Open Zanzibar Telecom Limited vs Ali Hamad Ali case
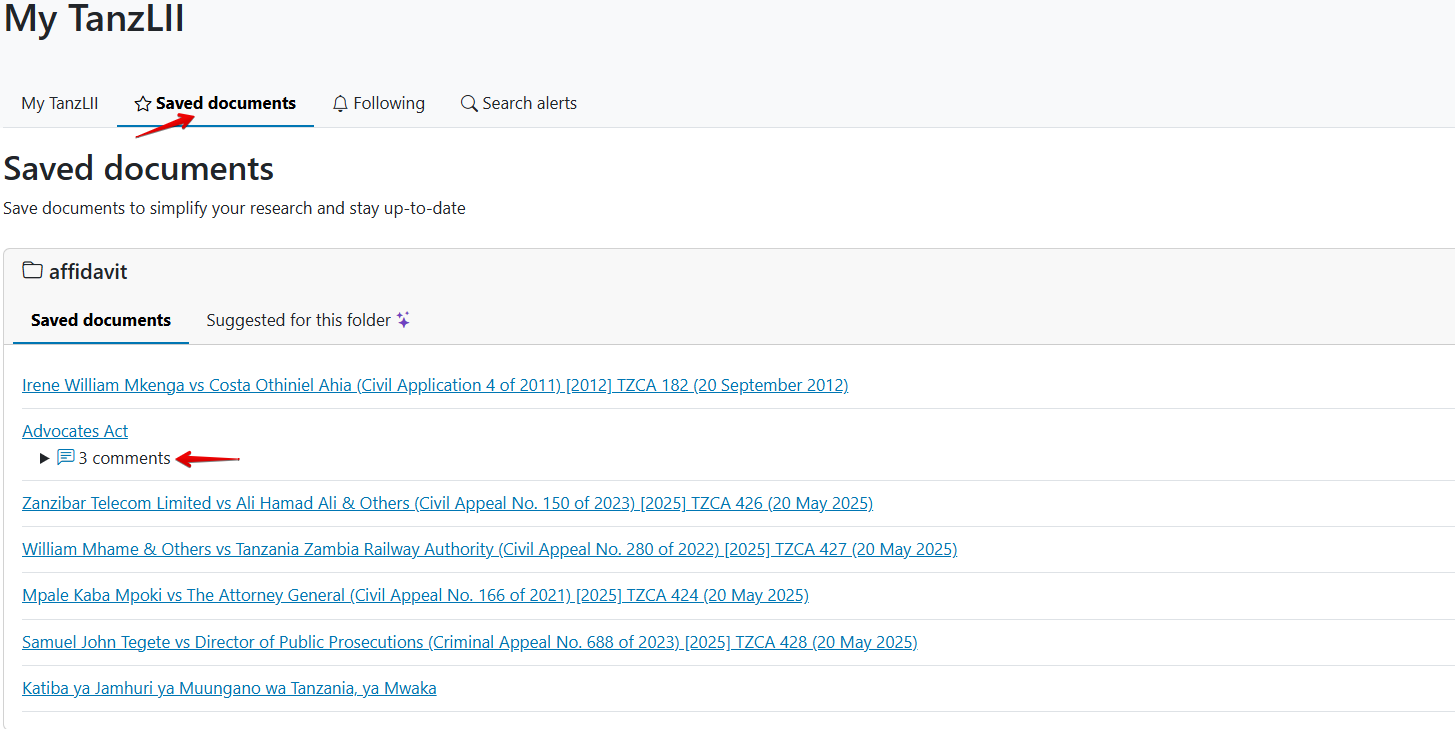 (447, 503)
